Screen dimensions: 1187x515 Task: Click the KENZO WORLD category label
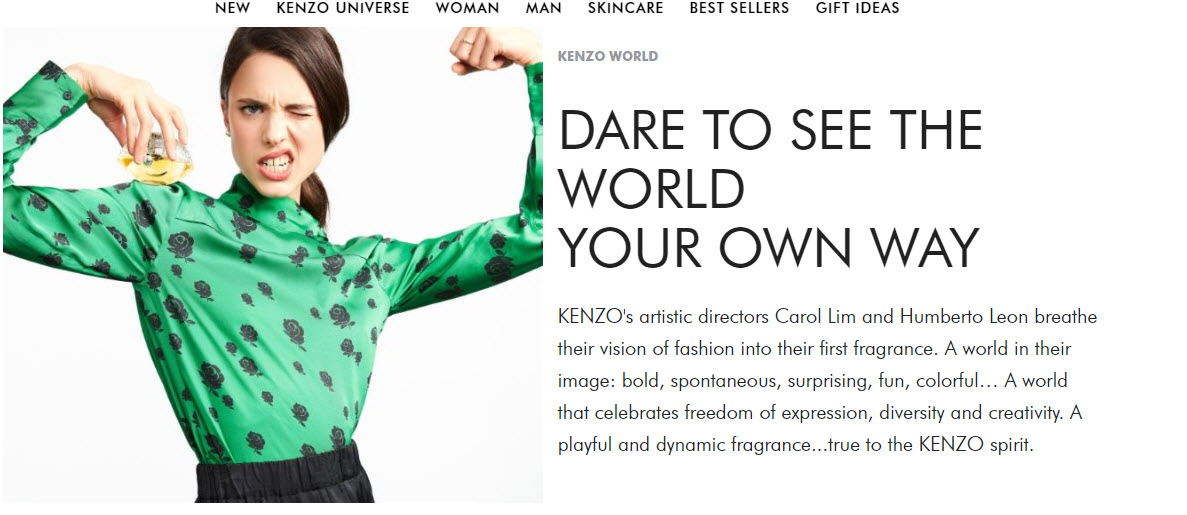(x=607, y=56)
